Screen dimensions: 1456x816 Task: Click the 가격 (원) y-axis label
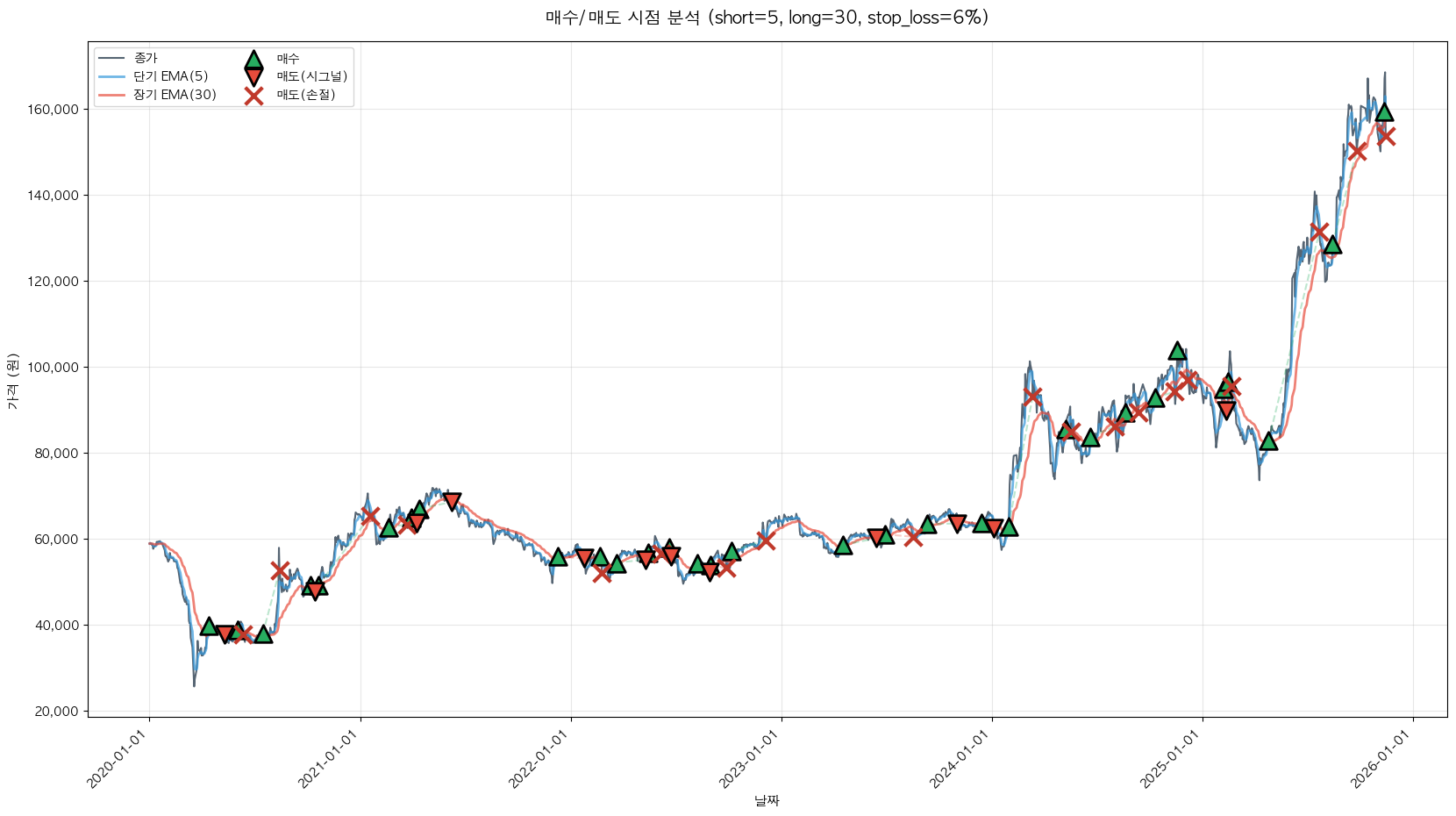pos(12,382)
